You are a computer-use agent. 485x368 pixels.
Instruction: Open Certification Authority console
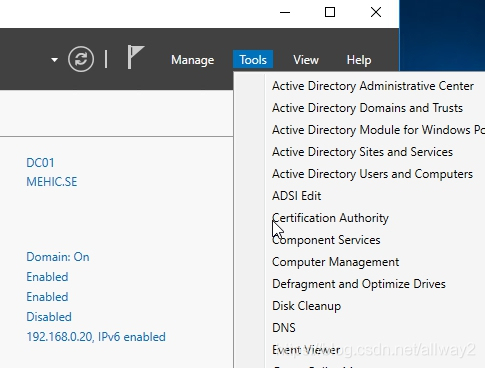click(x=330, y=218)
